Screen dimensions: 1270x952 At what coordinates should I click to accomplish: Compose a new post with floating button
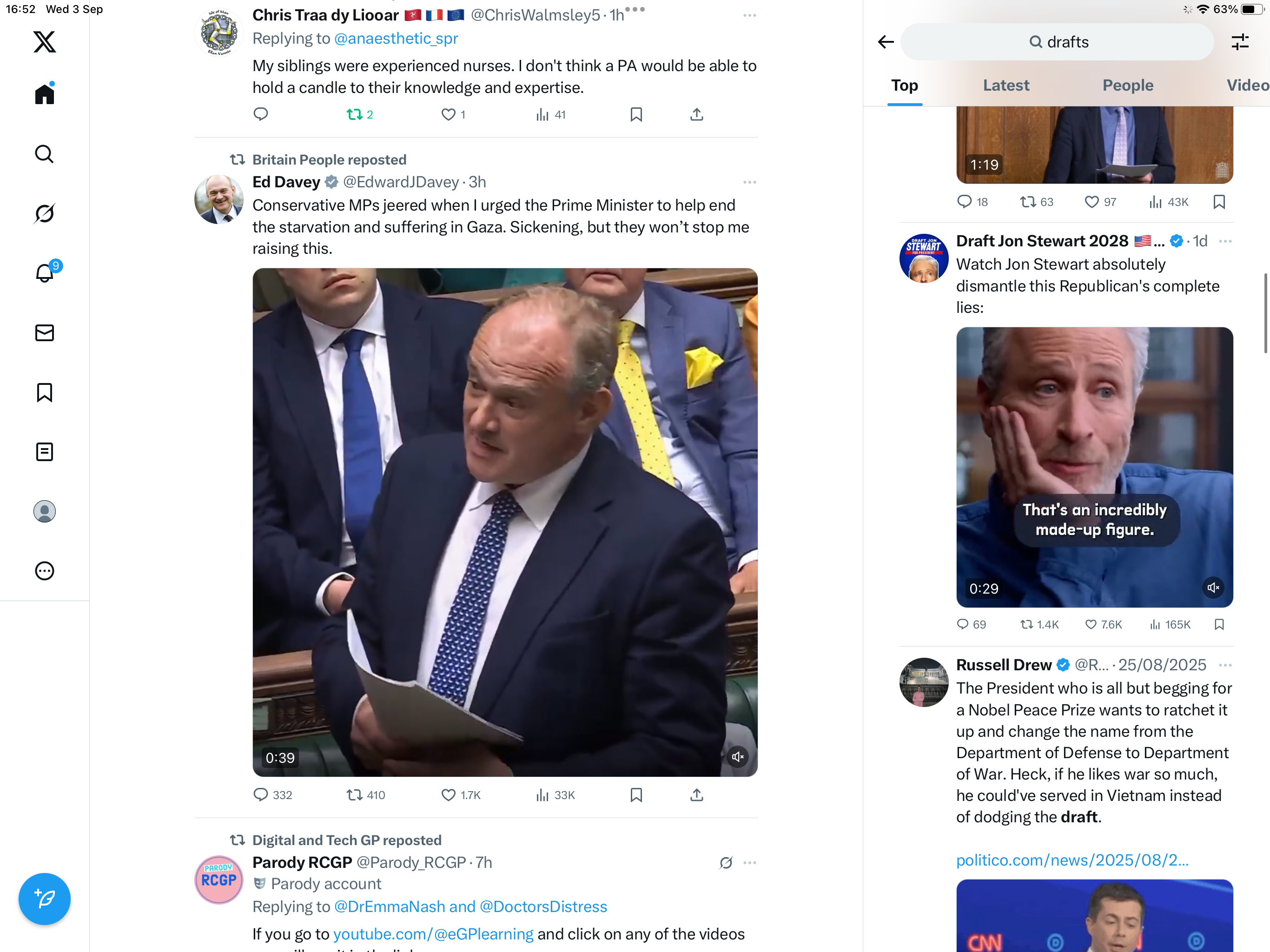(x=44, y=899)
